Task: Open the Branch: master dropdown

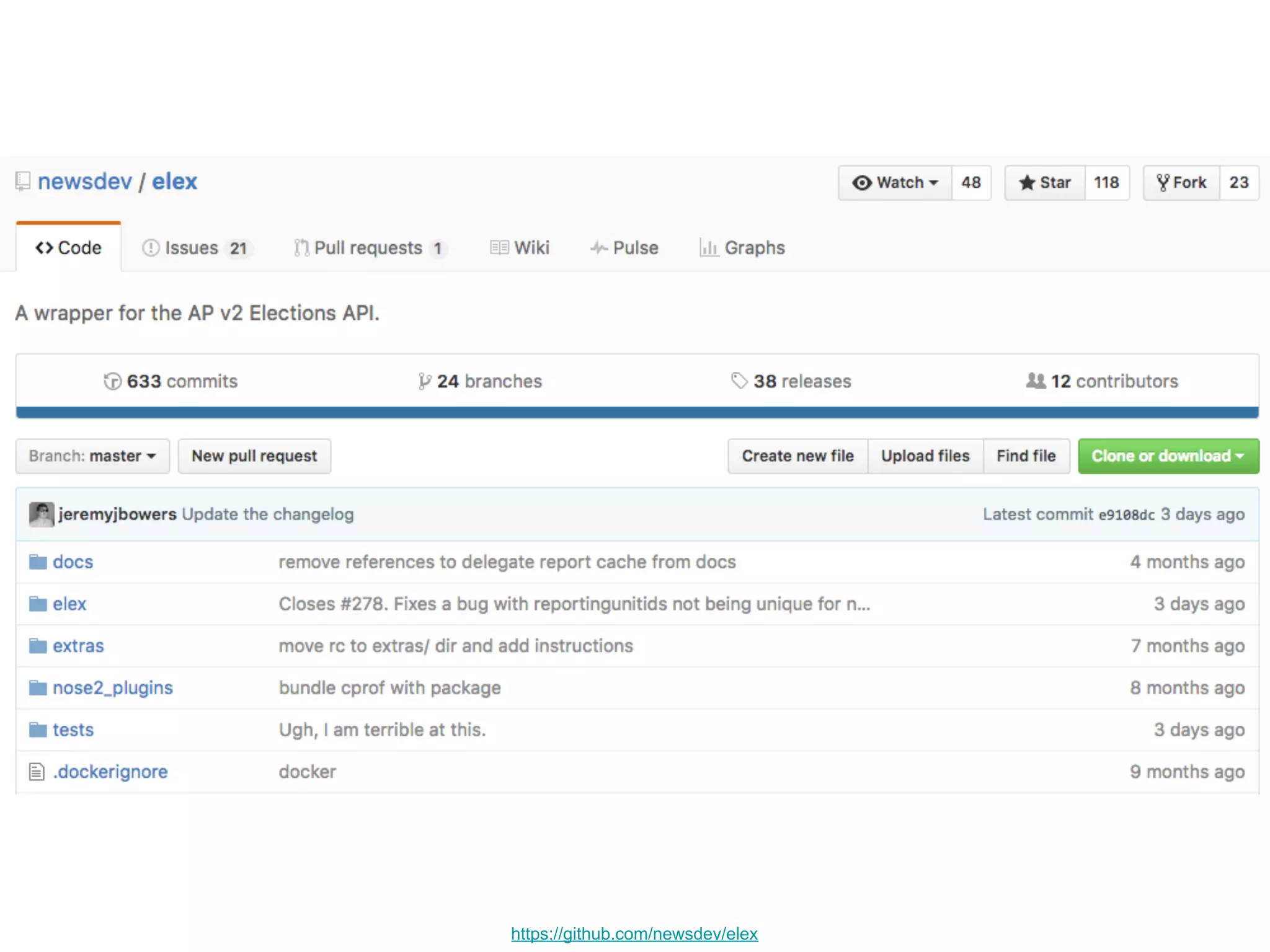Action: 92,456
